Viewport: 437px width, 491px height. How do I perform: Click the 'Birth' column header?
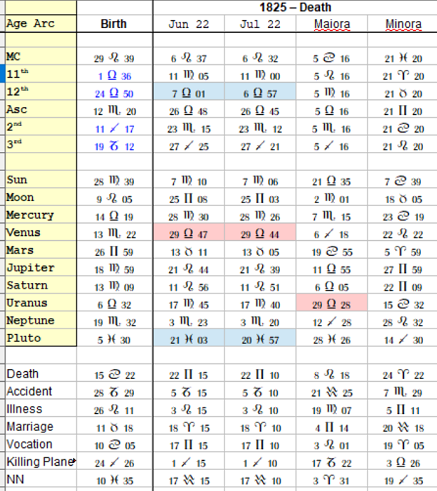click(x=114, y=24)
